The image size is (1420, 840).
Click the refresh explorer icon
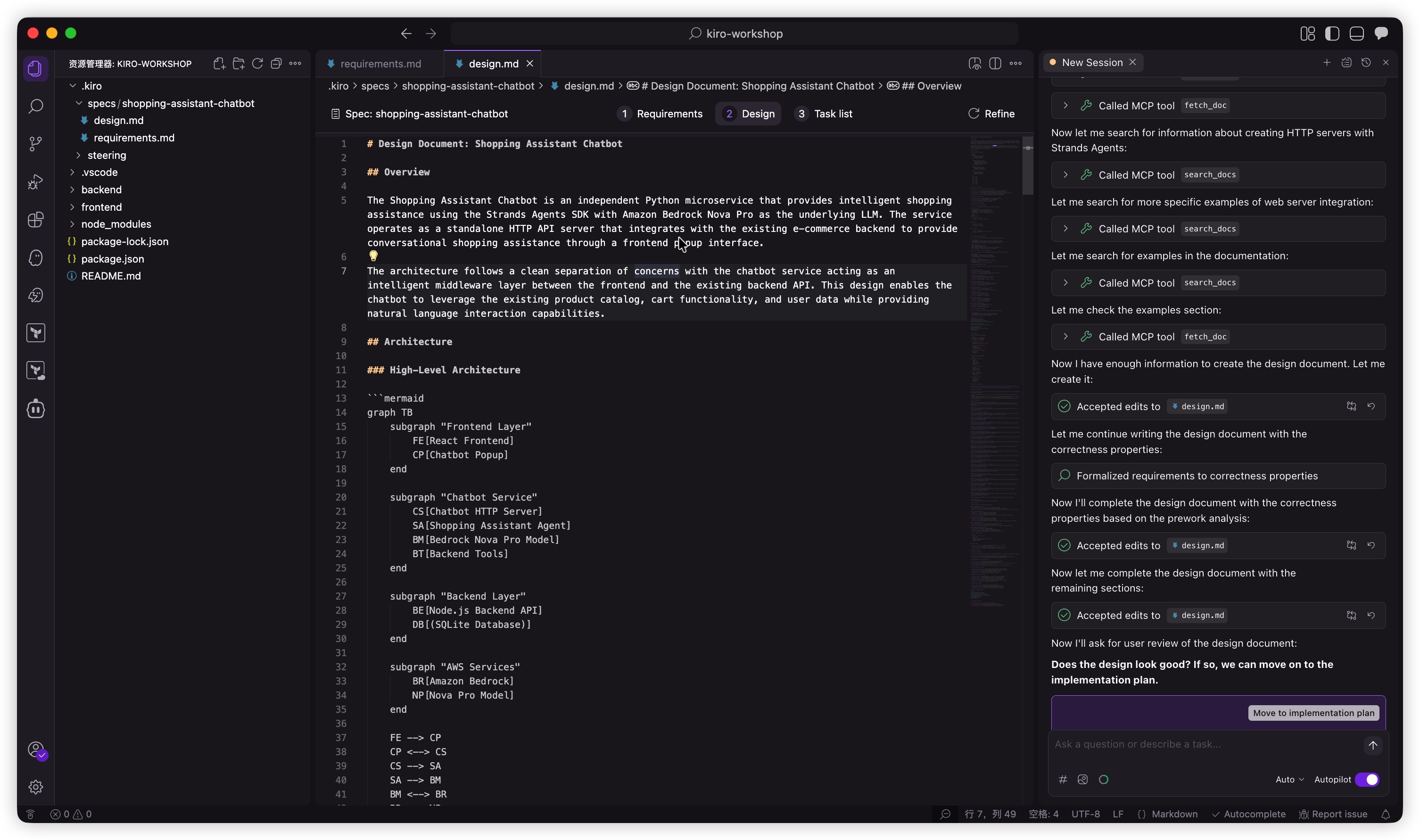[257, 63]
